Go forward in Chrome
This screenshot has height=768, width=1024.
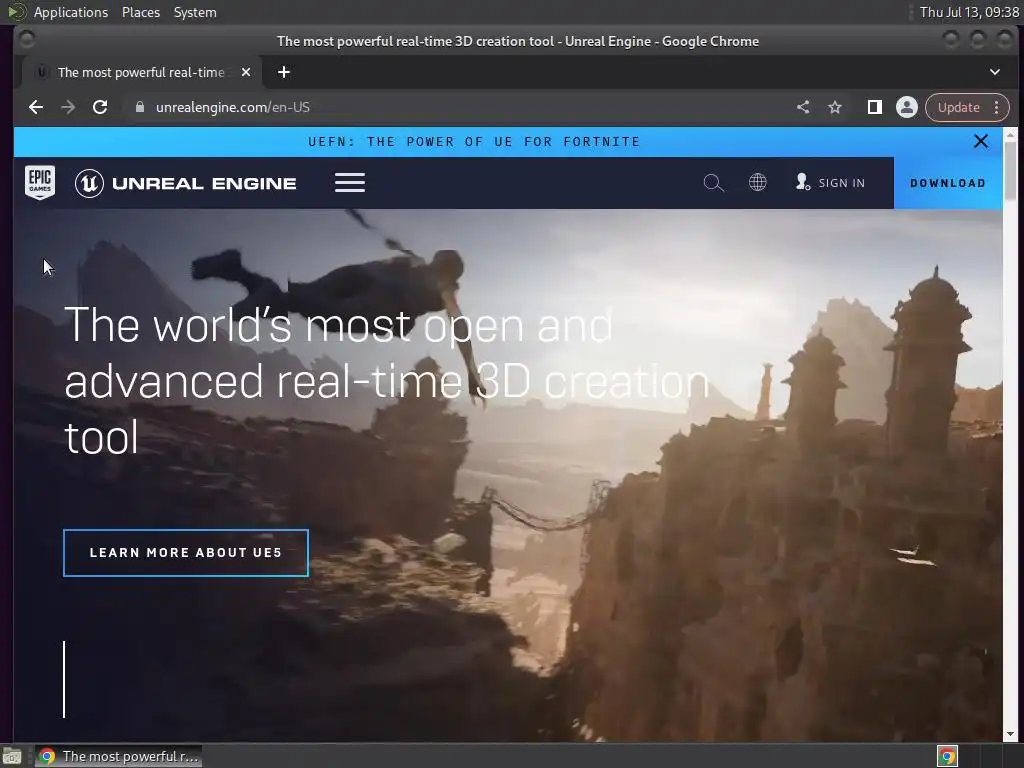point(68,107)
